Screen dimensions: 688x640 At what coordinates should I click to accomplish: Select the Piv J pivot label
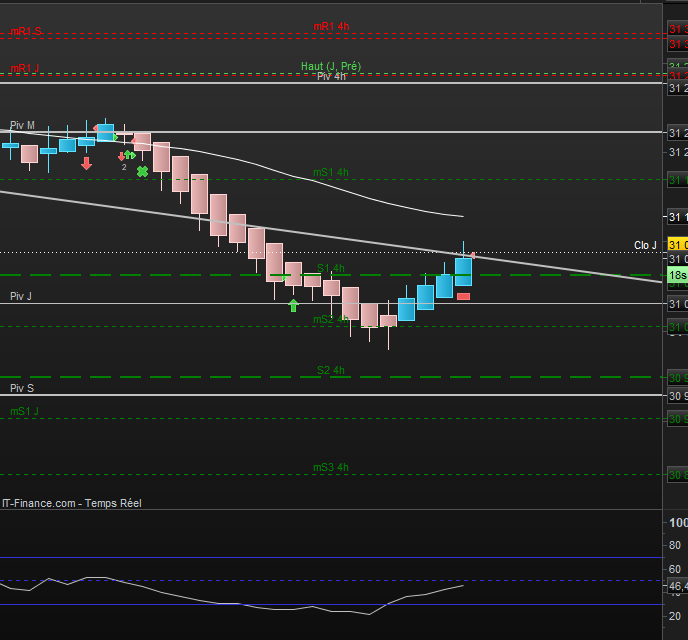tap(21, 296)
